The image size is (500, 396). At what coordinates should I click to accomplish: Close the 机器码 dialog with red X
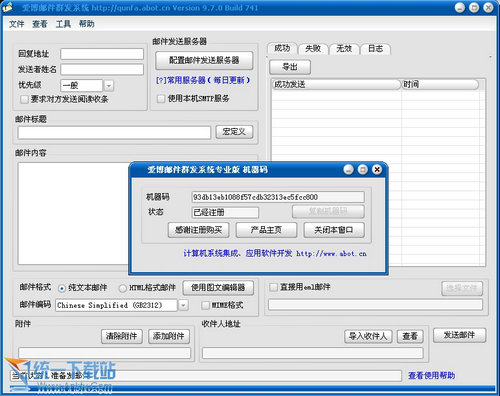click(x=377, y=170)
